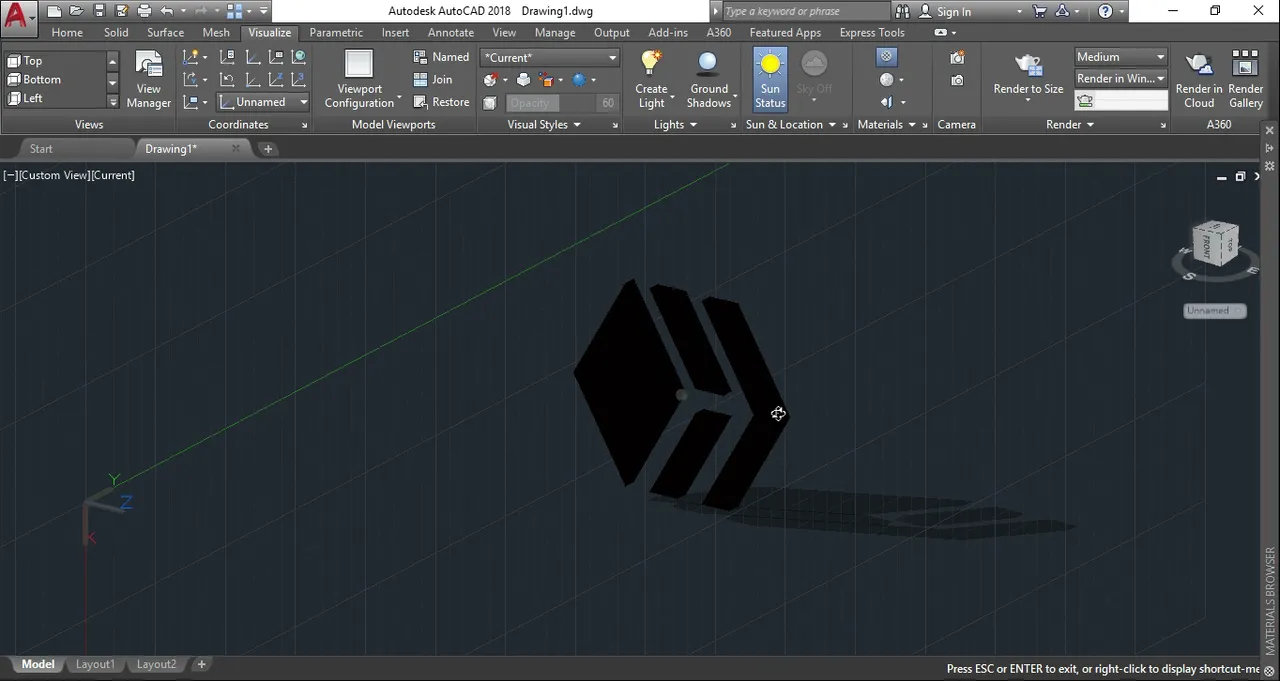
Task: Open the Unnamed UCS menu below ViewCube
Action: (x=1214, y=311)
